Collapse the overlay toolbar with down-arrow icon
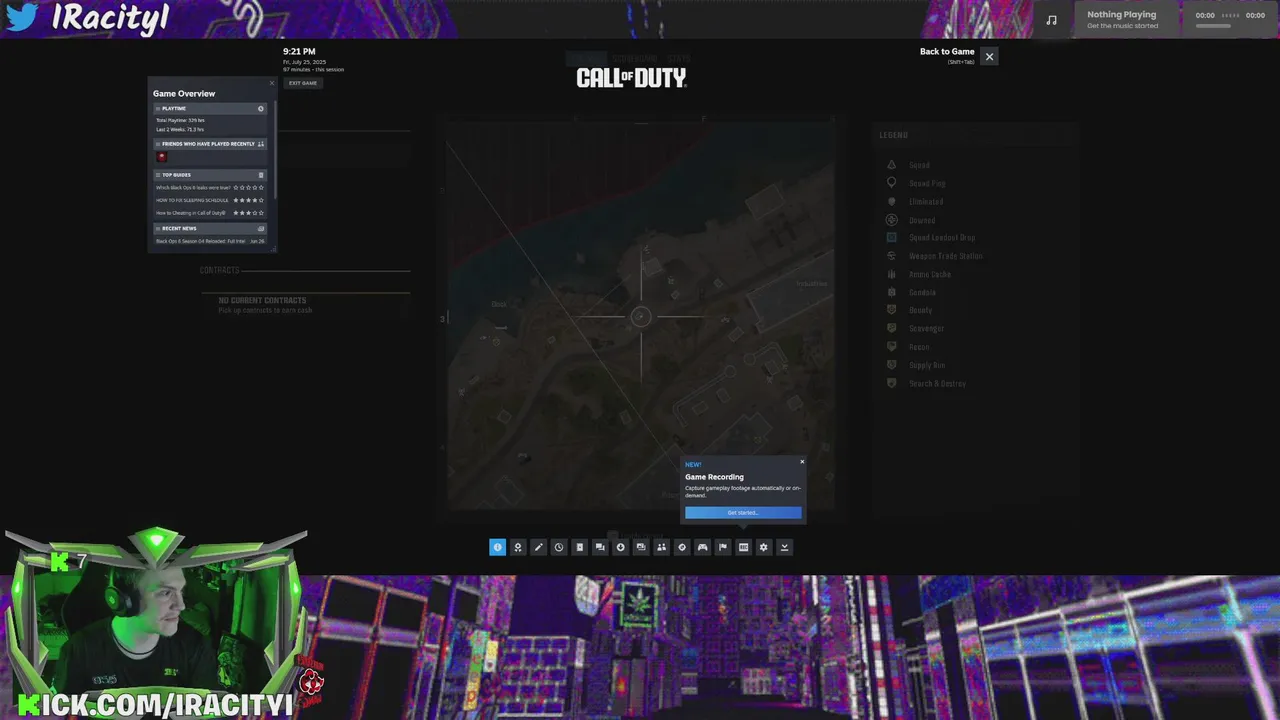 [x=784, y=547]
